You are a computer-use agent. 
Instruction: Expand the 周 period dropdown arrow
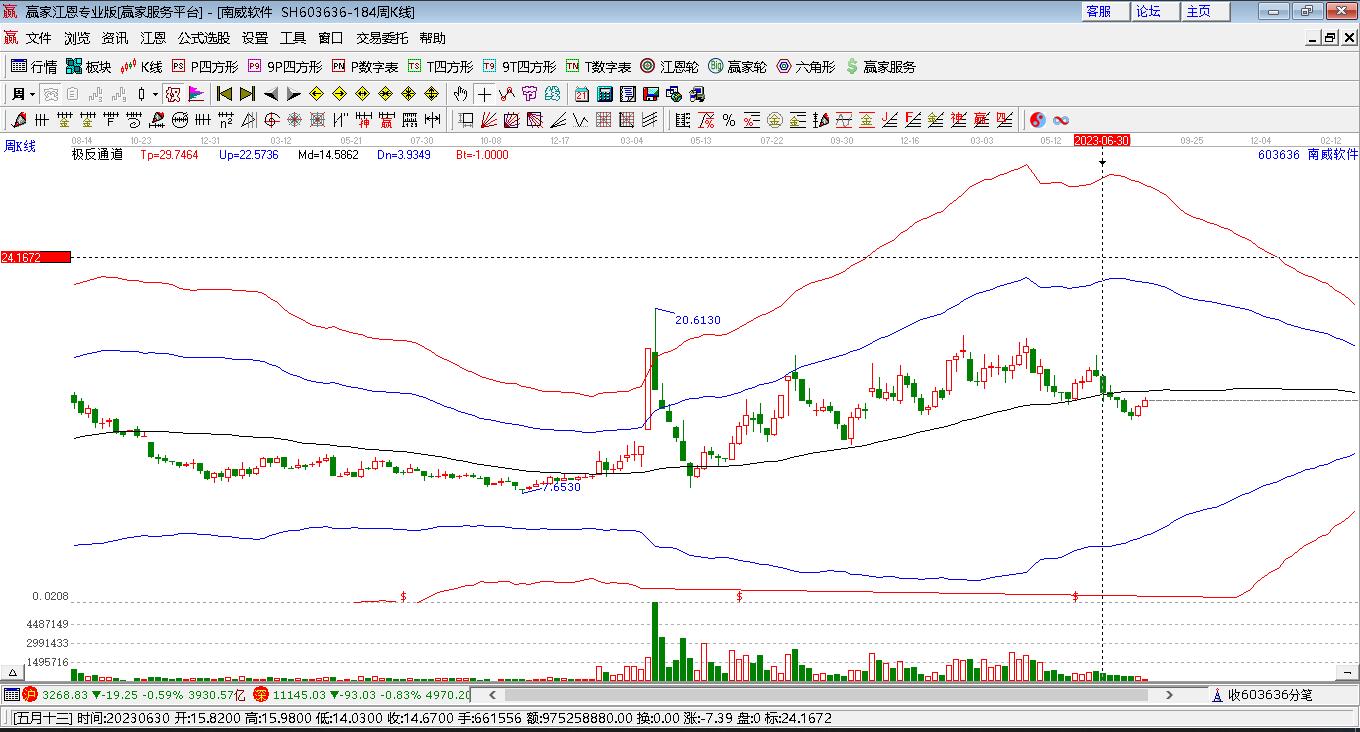tap(32, 94)
